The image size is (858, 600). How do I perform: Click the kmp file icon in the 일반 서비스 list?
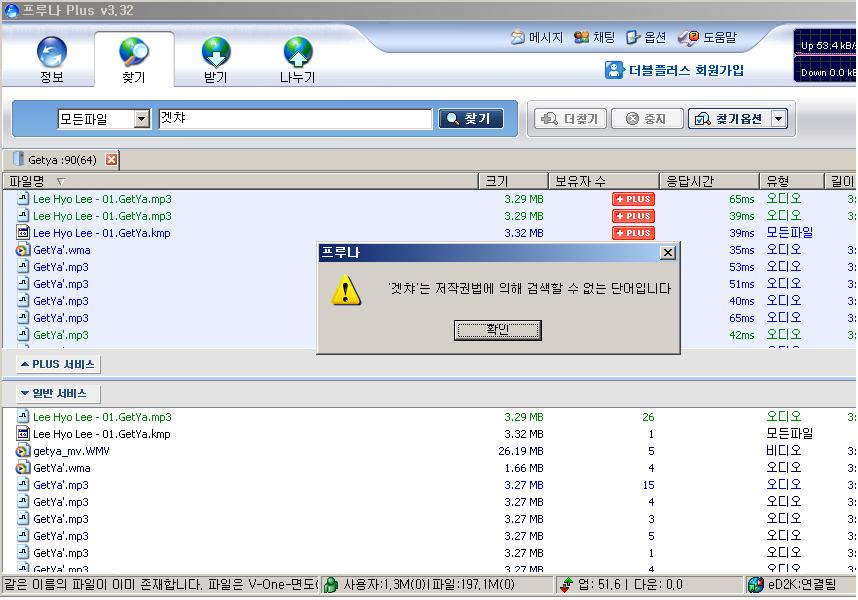22,434
